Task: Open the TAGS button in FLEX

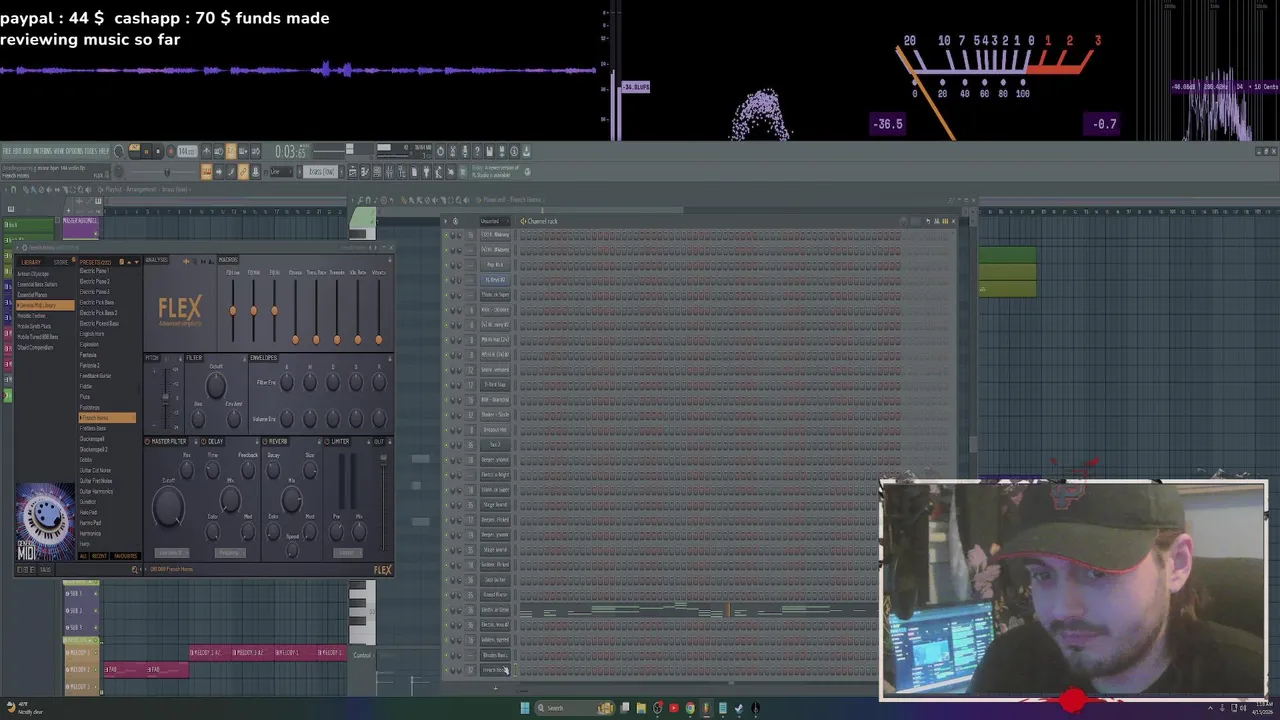Action: 45,569
